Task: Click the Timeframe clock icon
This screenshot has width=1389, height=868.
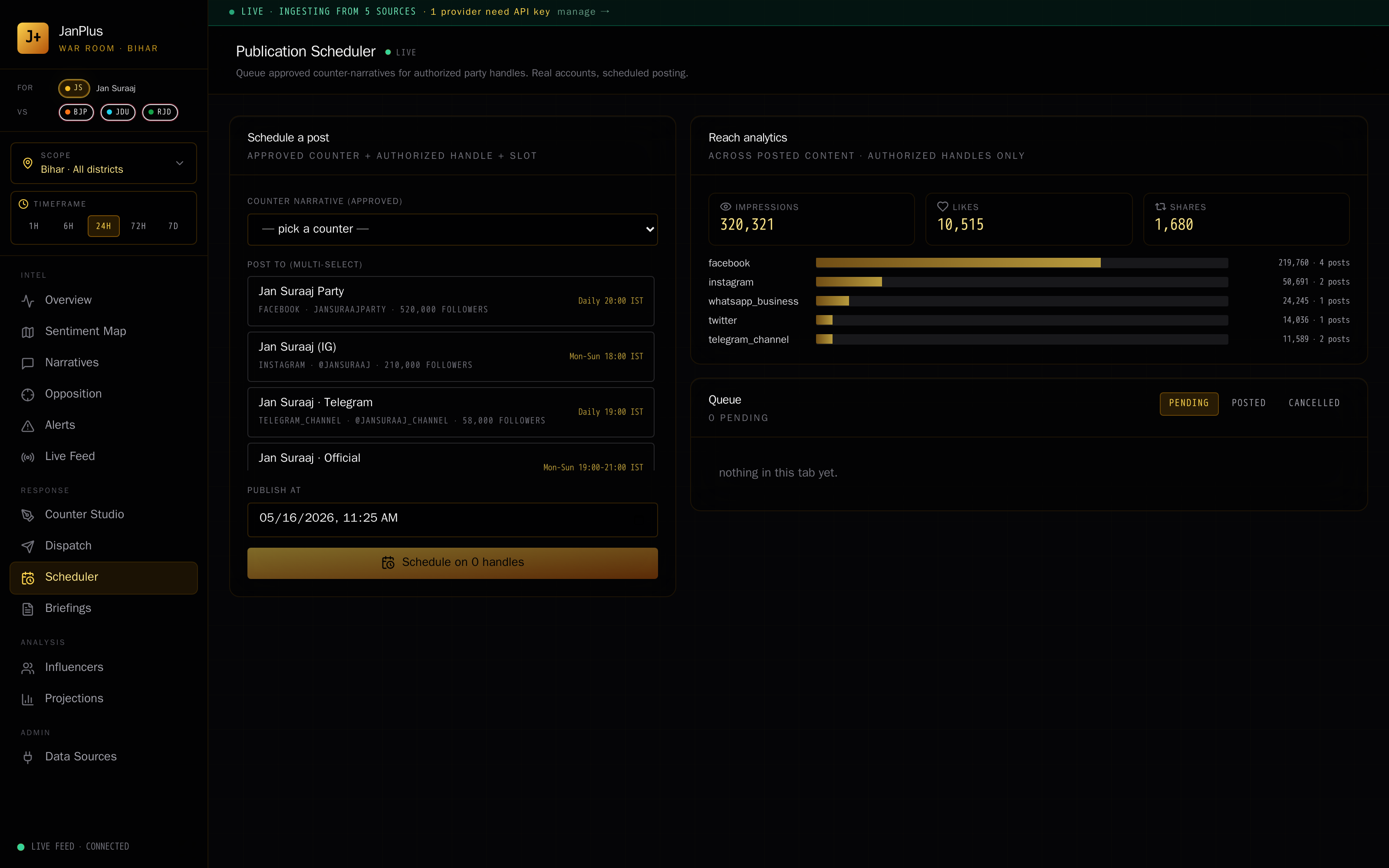Action: point(23,204)
